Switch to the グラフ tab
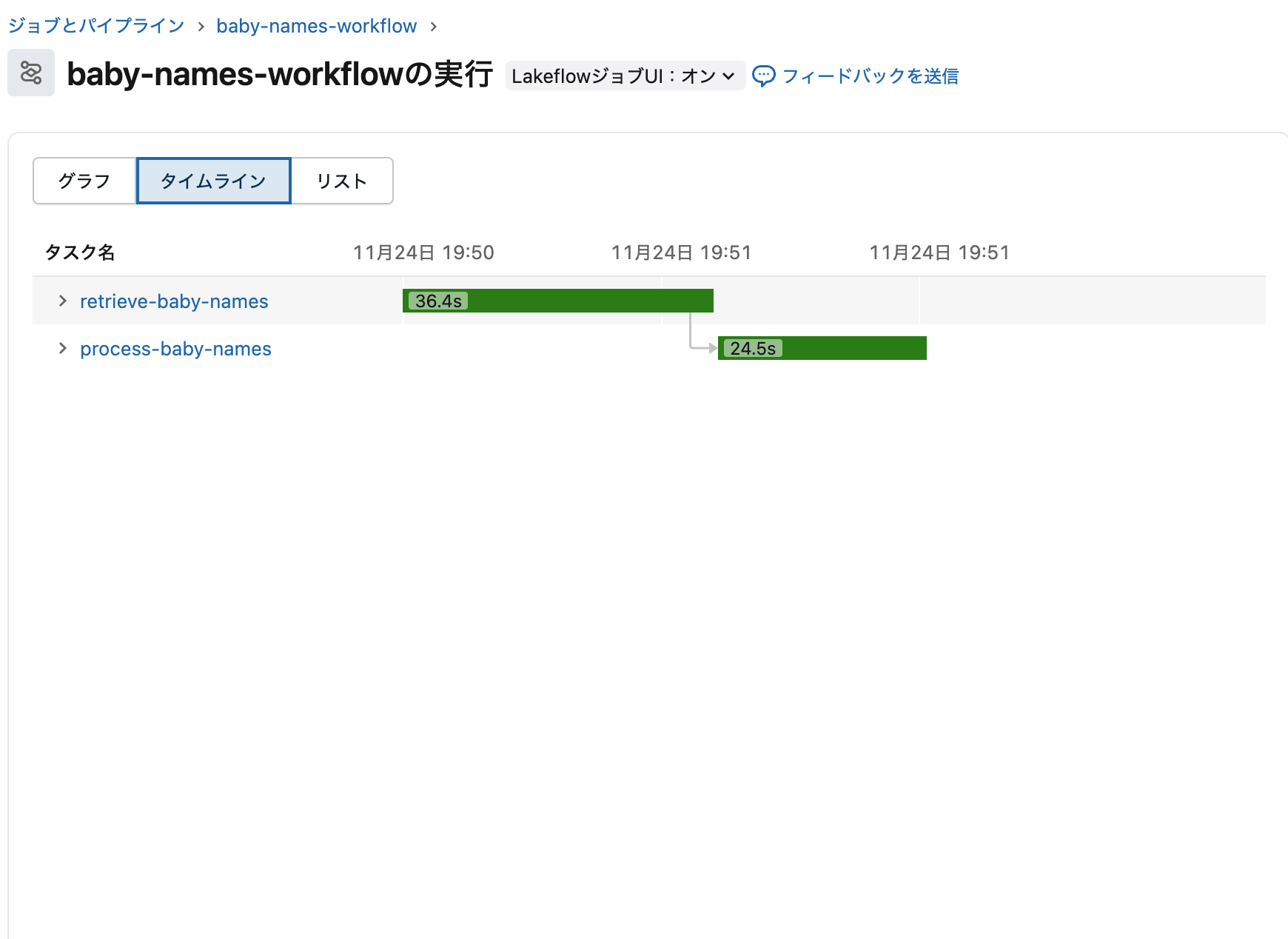Screen dimensions: 1288x939 (x=84, y=180)
